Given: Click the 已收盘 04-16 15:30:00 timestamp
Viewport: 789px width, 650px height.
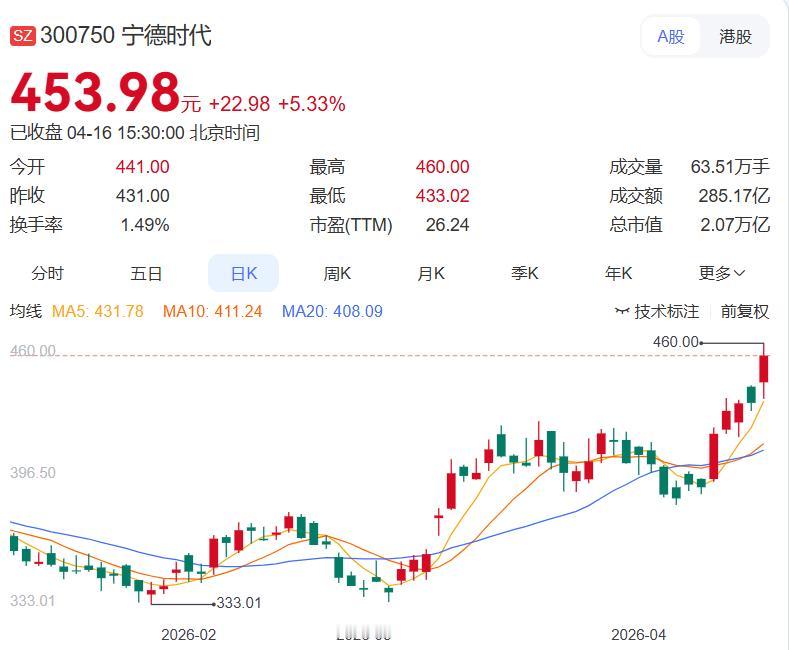Looking at the screenshot, I should [135, 133].
